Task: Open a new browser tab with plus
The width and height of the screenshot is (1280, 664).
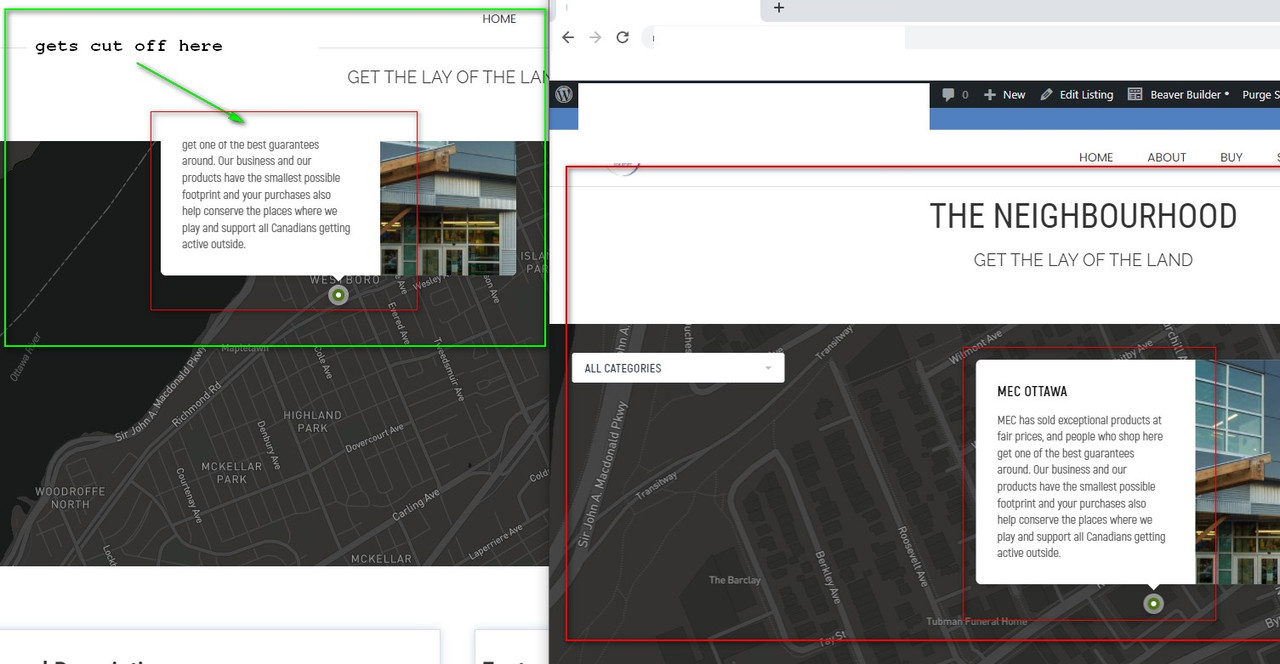Action: coord(779,7)
